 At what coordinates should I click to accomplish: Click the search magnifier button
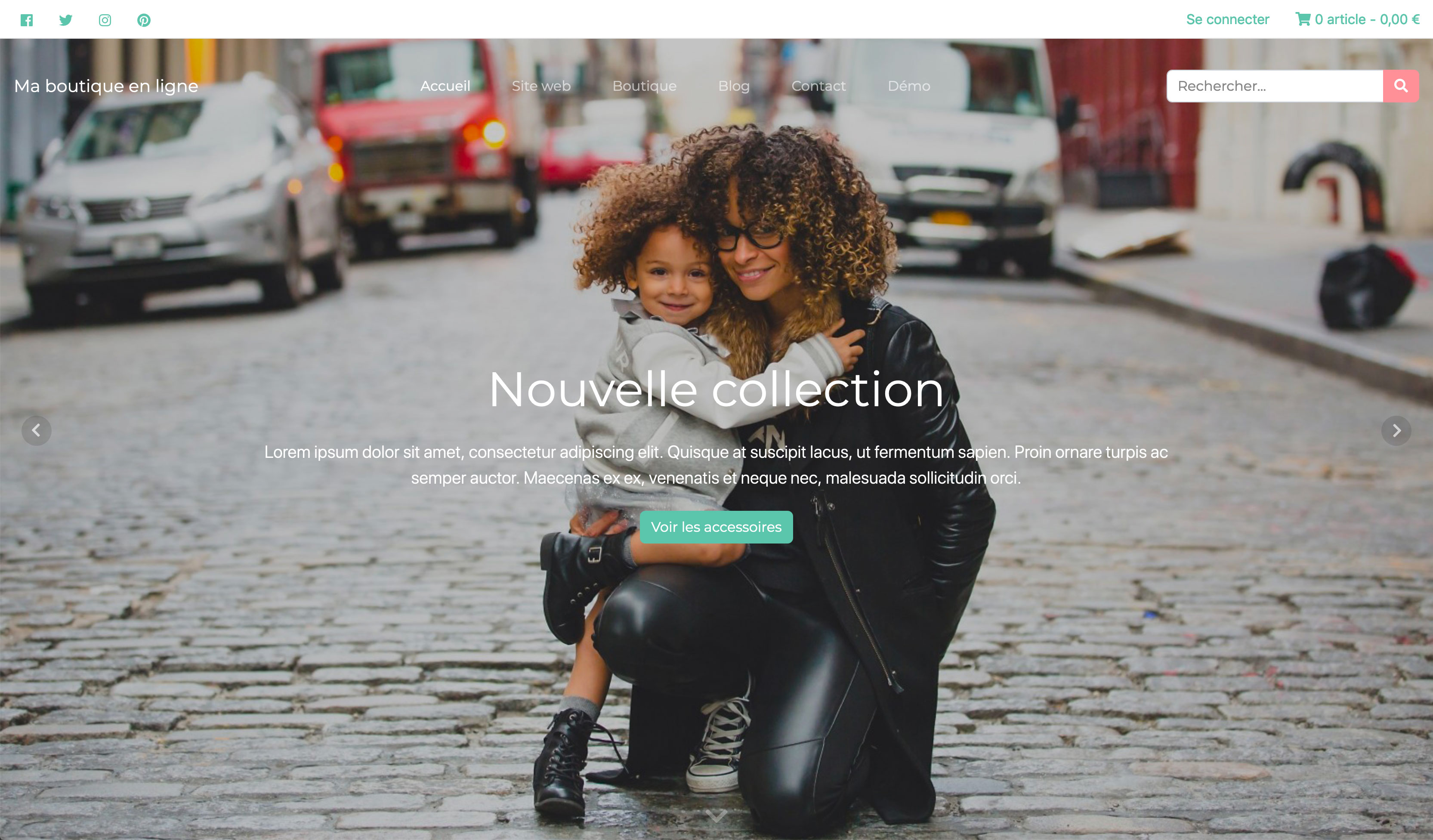[x=1401, y=86]
